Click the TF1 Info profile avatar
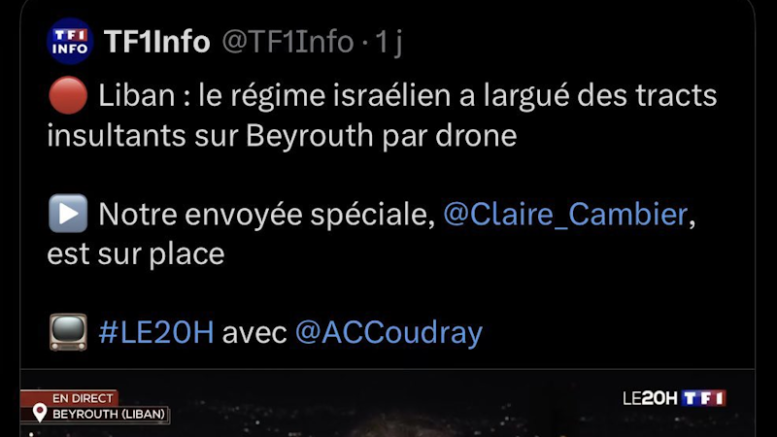The width and height of the screenshot is (777, 437). click(69, 41)
